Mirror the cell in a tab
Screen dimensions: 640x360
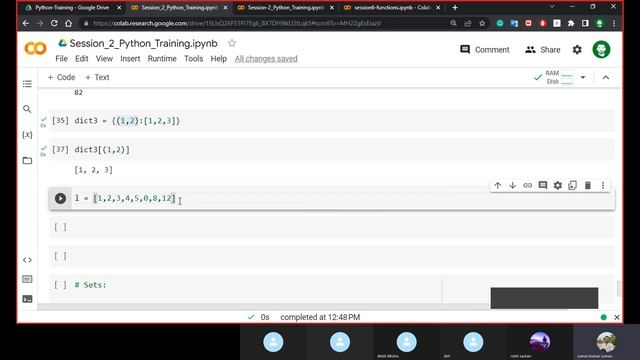coord(573,185)
